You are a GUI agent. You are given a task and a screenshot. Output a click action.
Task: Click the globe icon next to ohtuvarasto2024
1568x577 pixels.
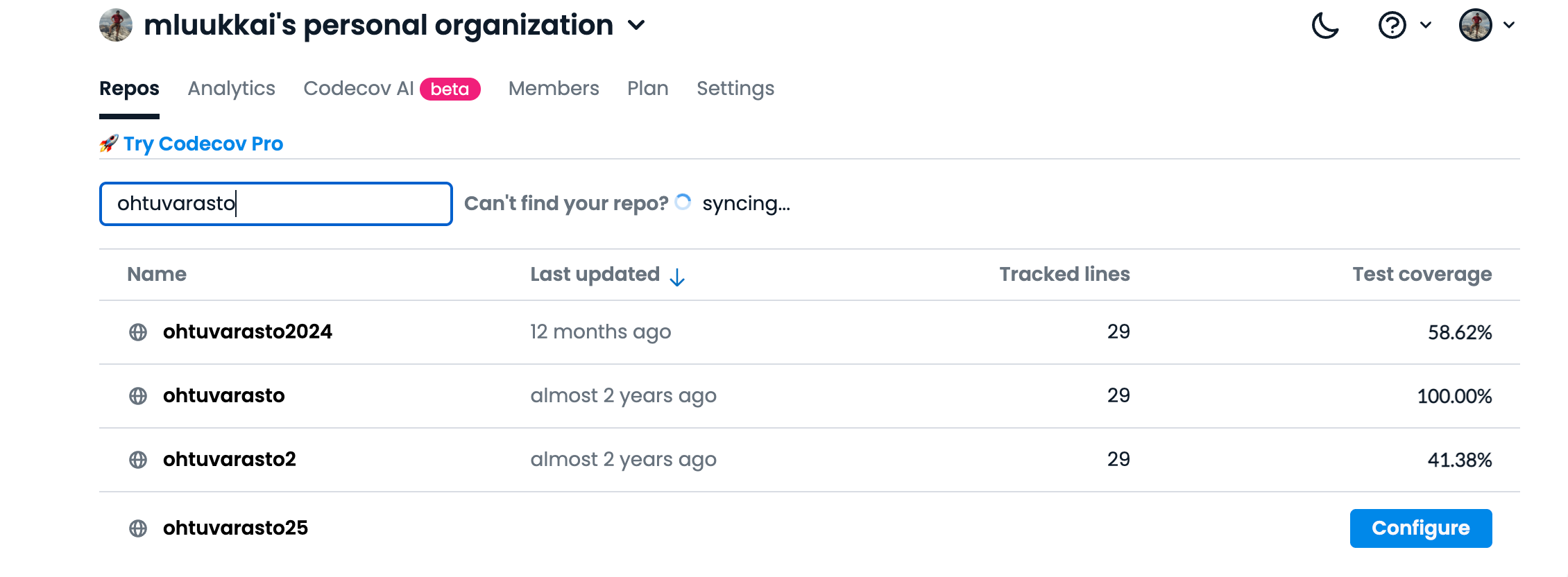(x=138, y=332)
